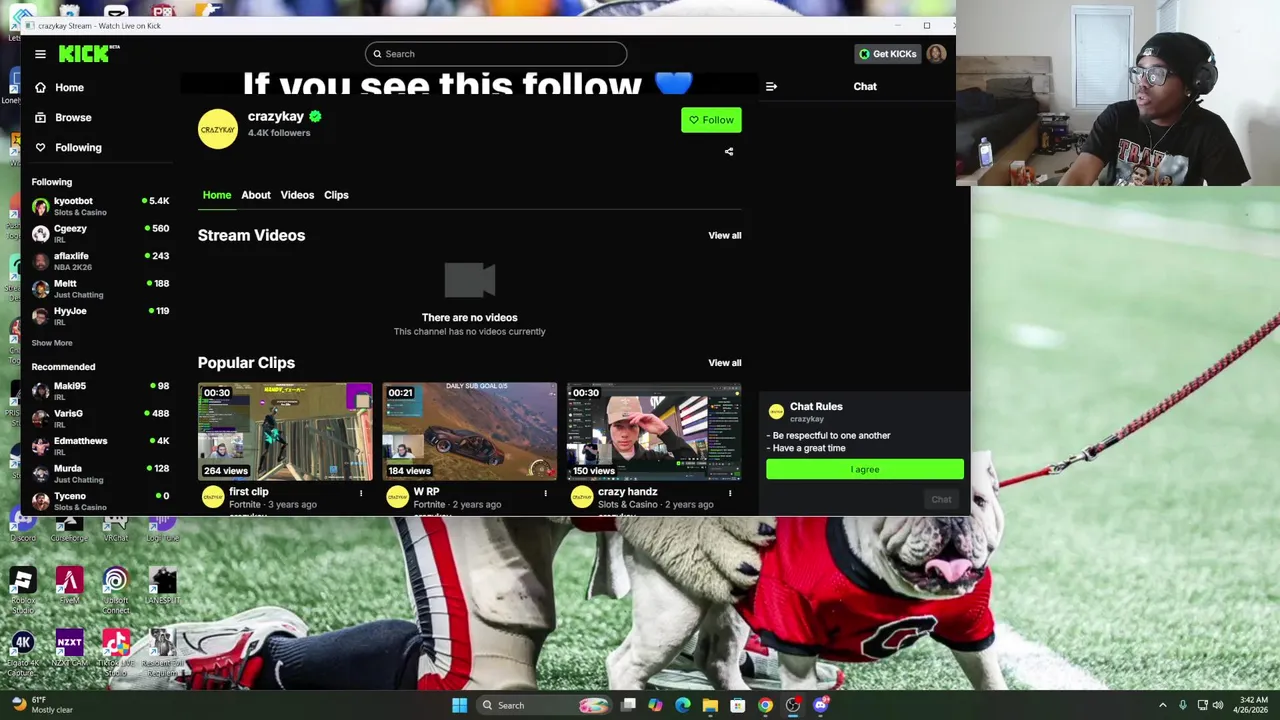This screenshot has height=720, width=1280.
Task: Switch to the Videos tab
Action: tap(297, 195)
